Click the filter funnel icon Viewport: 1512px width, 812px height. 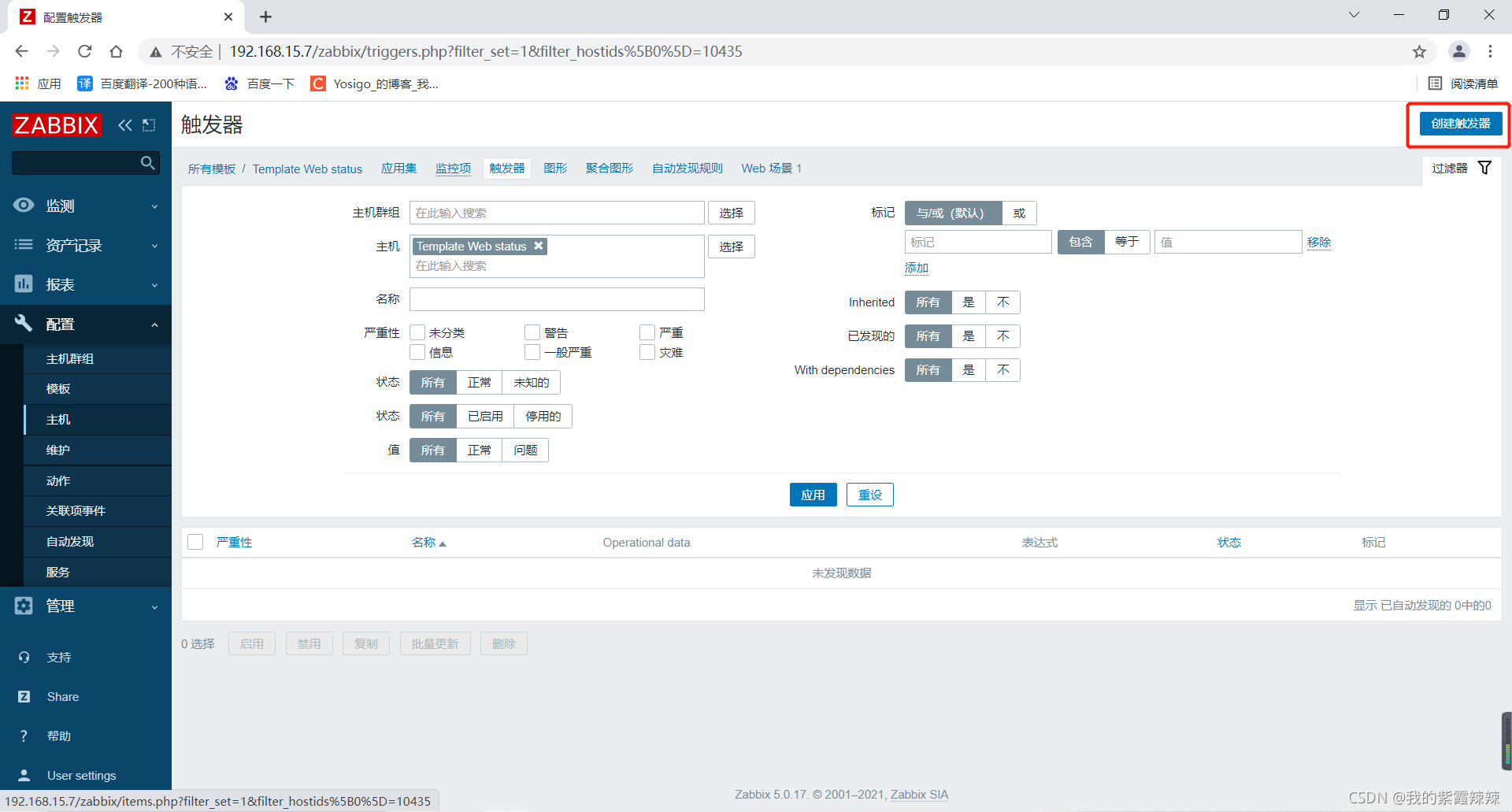(1484, 168)
